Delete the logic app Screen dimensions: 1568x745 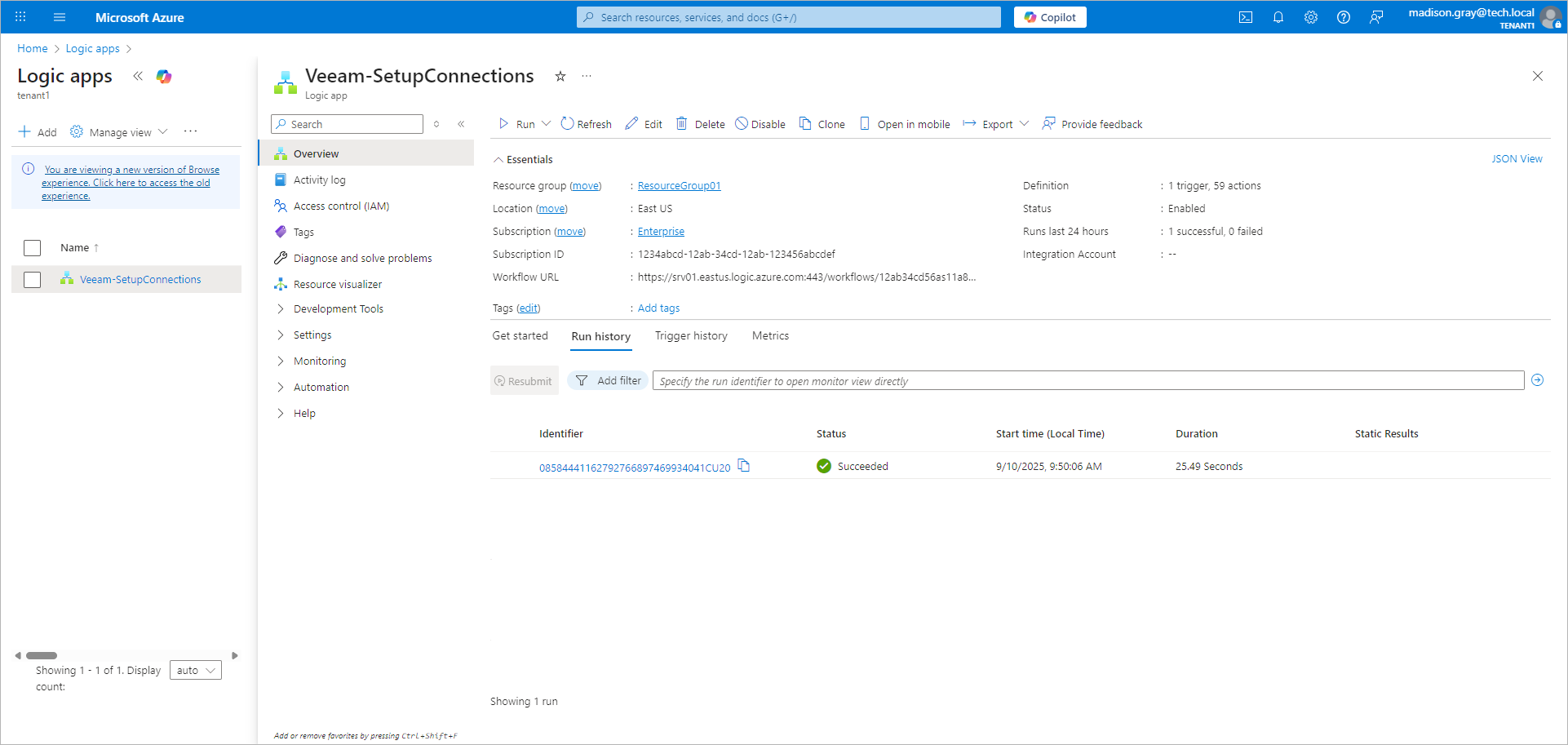pyautogui.click(x=700, y=124)
